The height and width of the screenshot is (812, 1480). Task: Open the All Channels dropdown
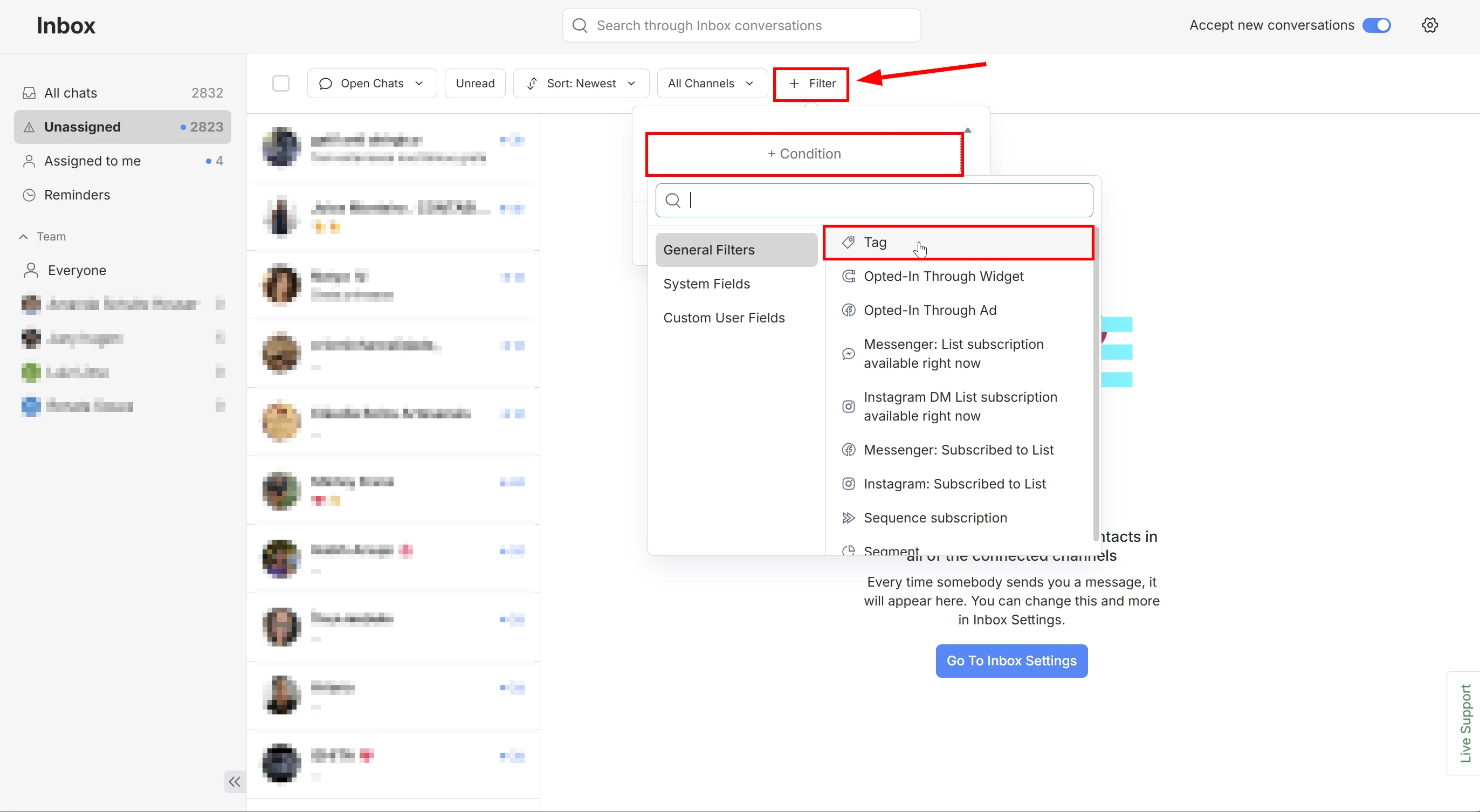coord(711,84)
